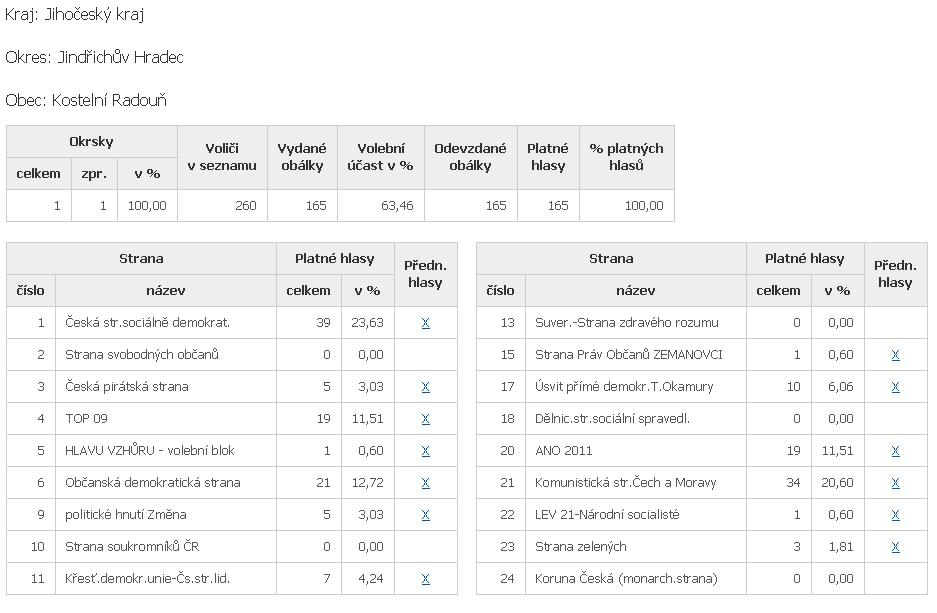The width and height of the screenshot is (937, 613).
Task: Open preferential votes for Strana zelených
Action: click(895, 547)
